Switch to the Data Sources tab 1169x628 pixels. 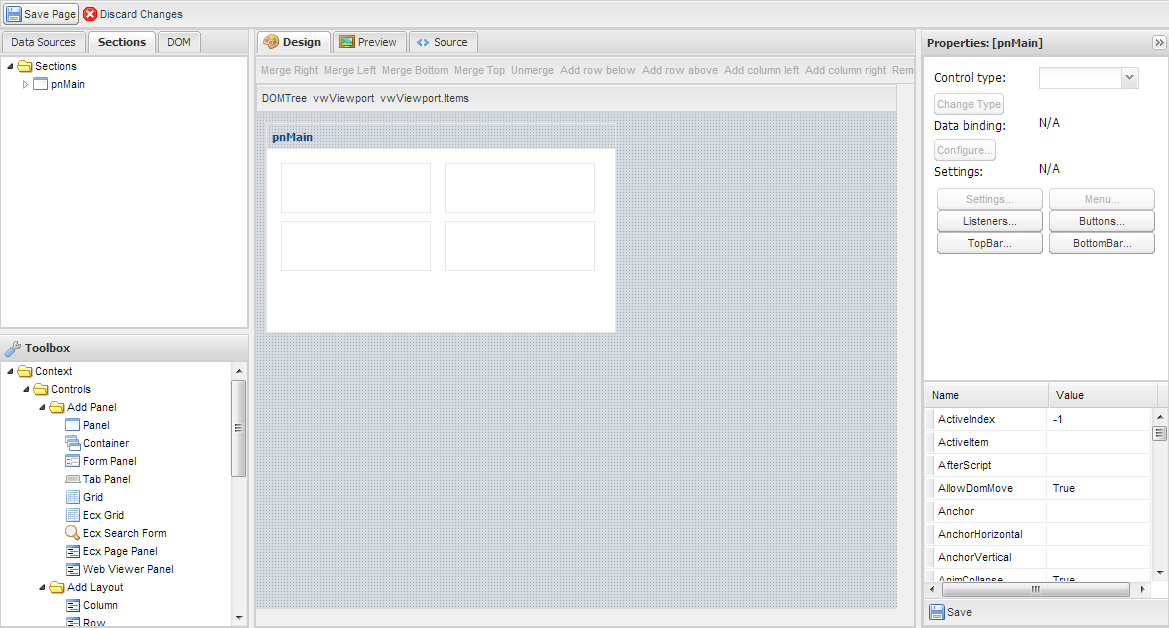tap(43, 43)
